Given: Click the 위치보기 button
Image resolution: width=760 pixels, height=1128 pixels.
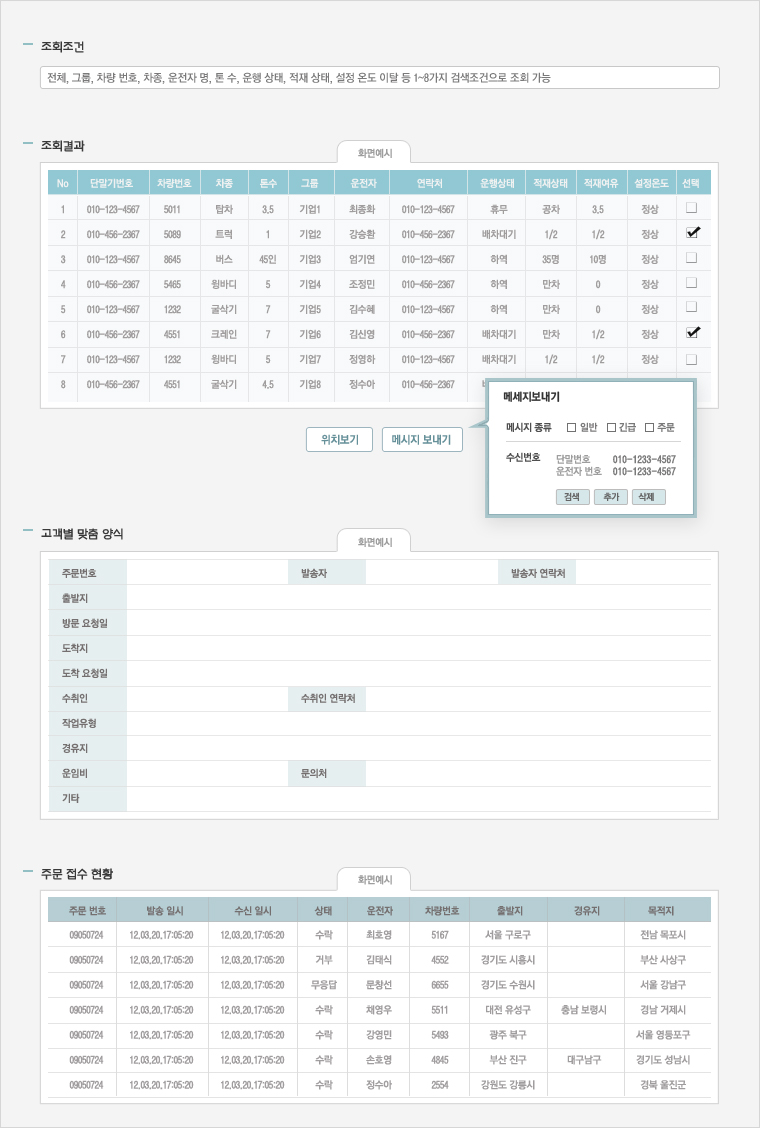Looking at the screenshot, I should [x=339, y=440].
